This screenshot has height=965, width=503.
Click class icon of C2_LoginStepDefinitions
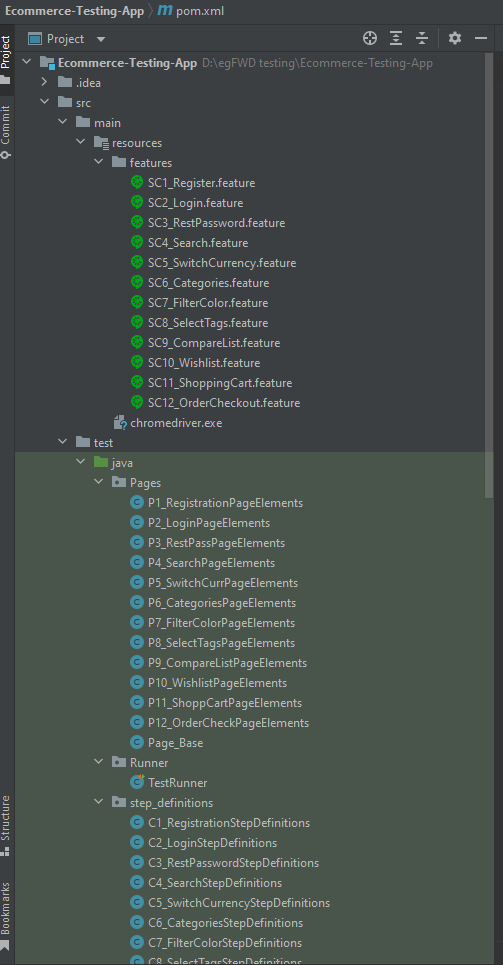[137, 843]
